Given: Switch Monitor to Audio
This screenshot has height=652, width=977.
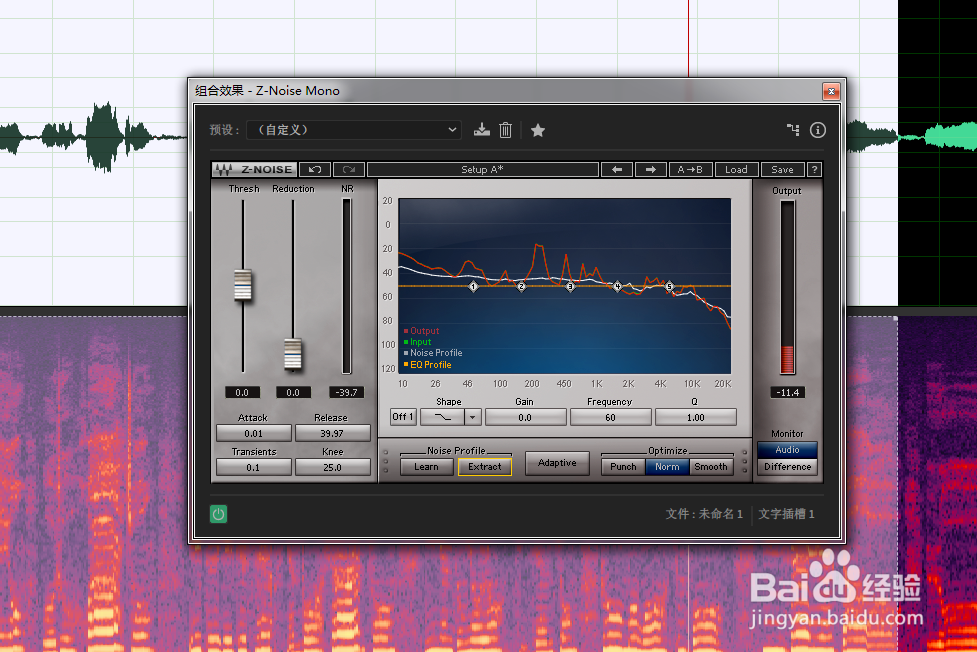Looking at the screenshot, I should point(788,450).
